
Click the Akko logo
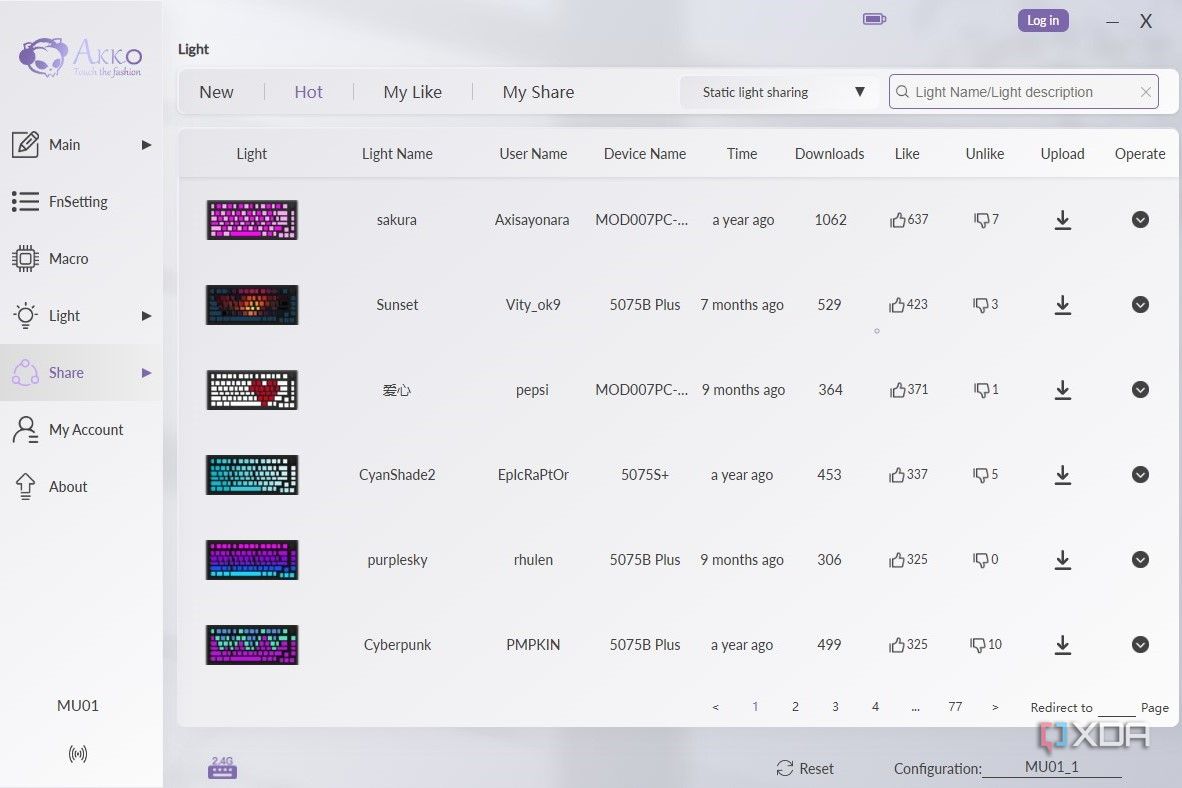click(80, 57)
